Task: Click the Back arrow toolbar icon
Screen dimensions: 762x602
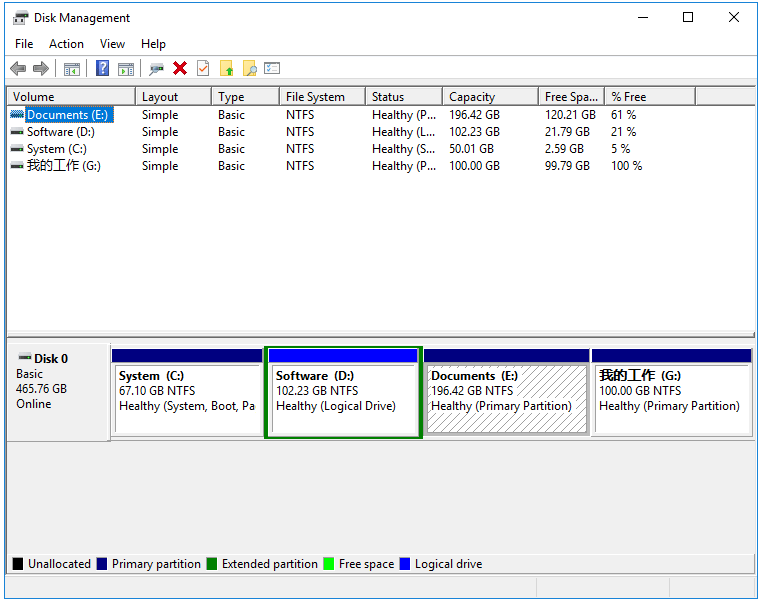Action: click(18, 69)
